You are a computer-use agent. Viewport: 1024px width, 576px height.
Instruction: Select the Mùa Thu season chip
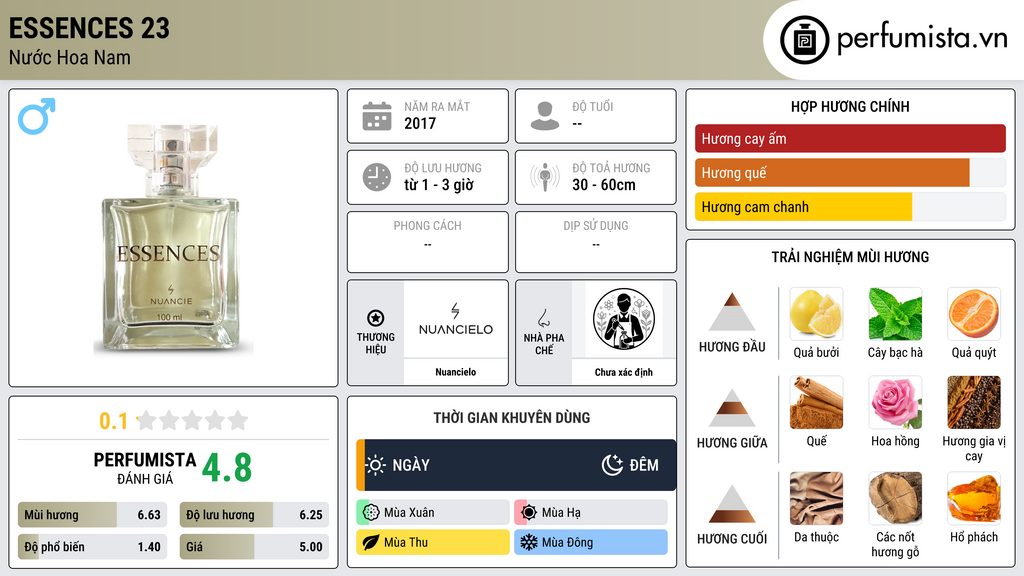coord(432,542)
